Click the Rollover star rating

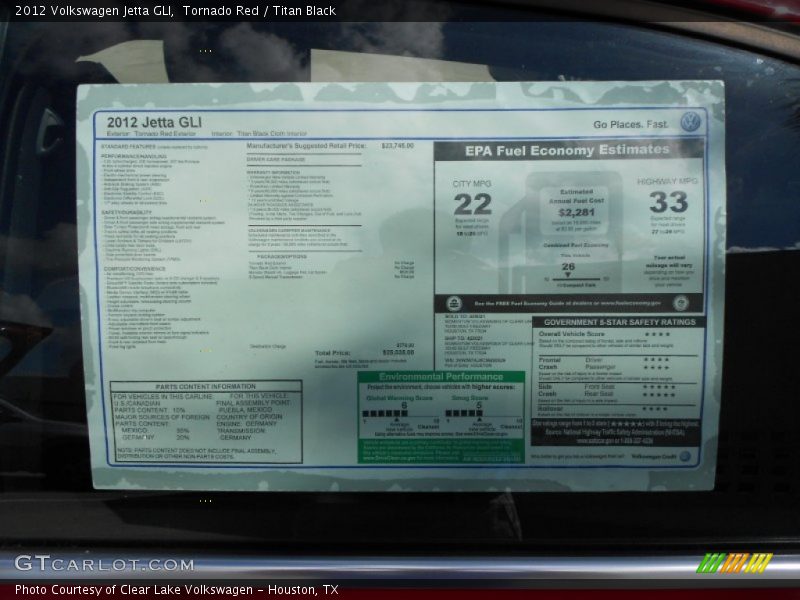pyautogui.click(x=656, y=408)
